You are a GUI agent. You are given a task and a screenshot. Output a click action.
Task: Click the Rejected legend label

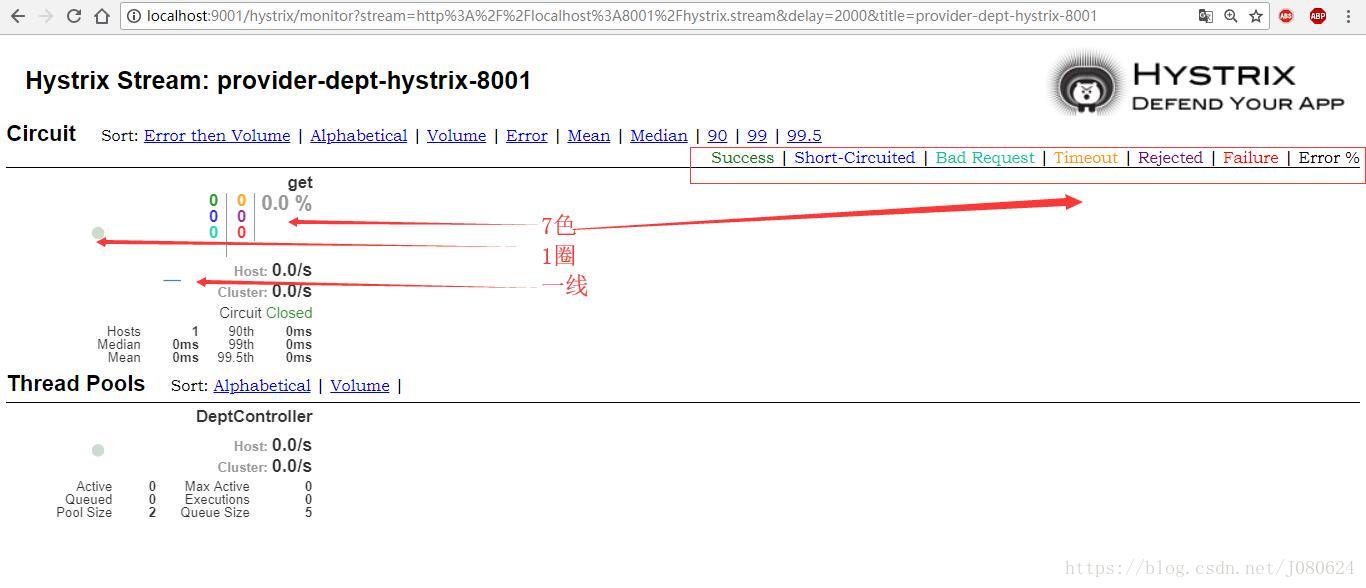[x=1170, y=158]
